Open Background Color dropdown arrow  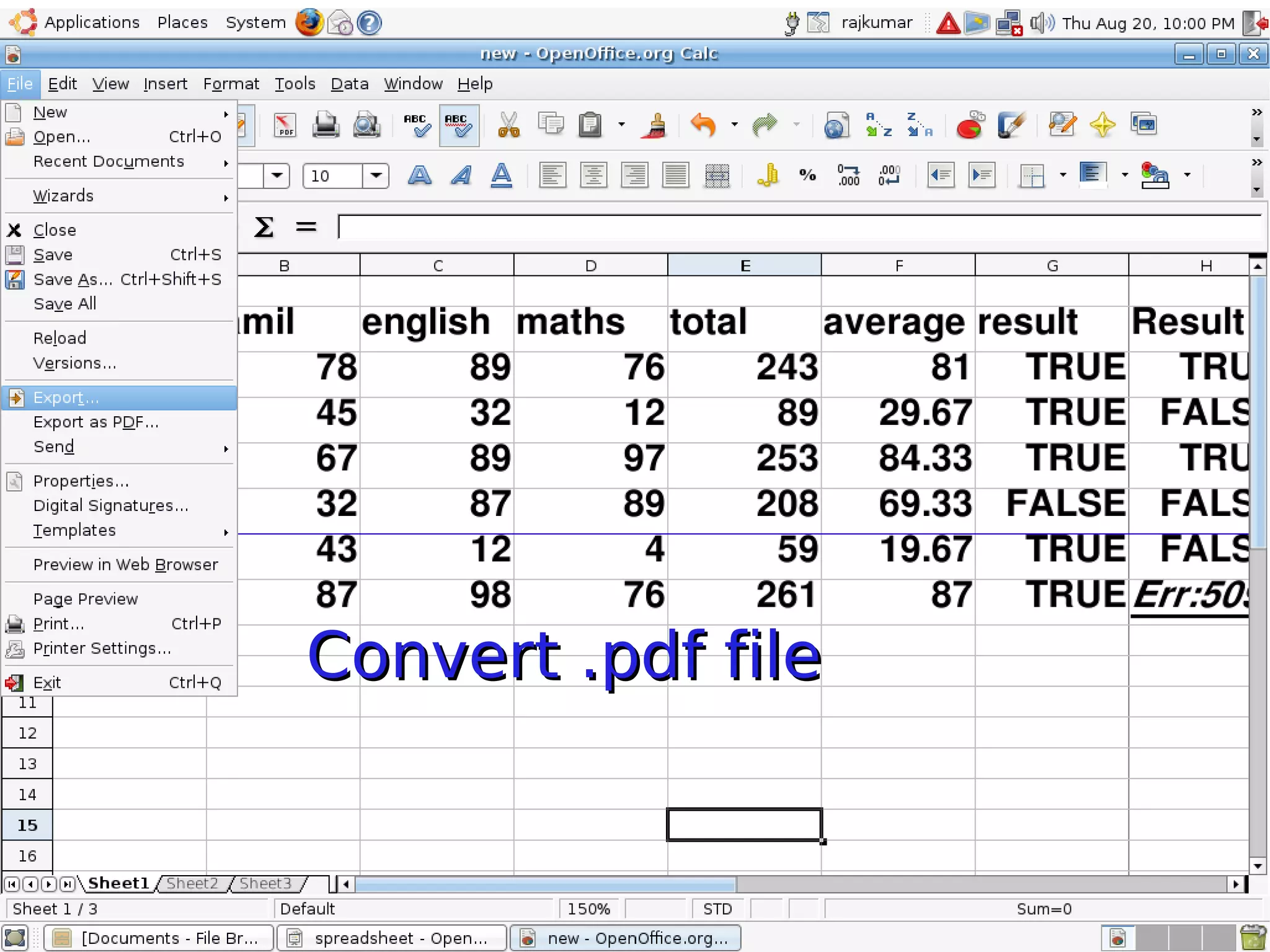click(x=1124, y=176)
